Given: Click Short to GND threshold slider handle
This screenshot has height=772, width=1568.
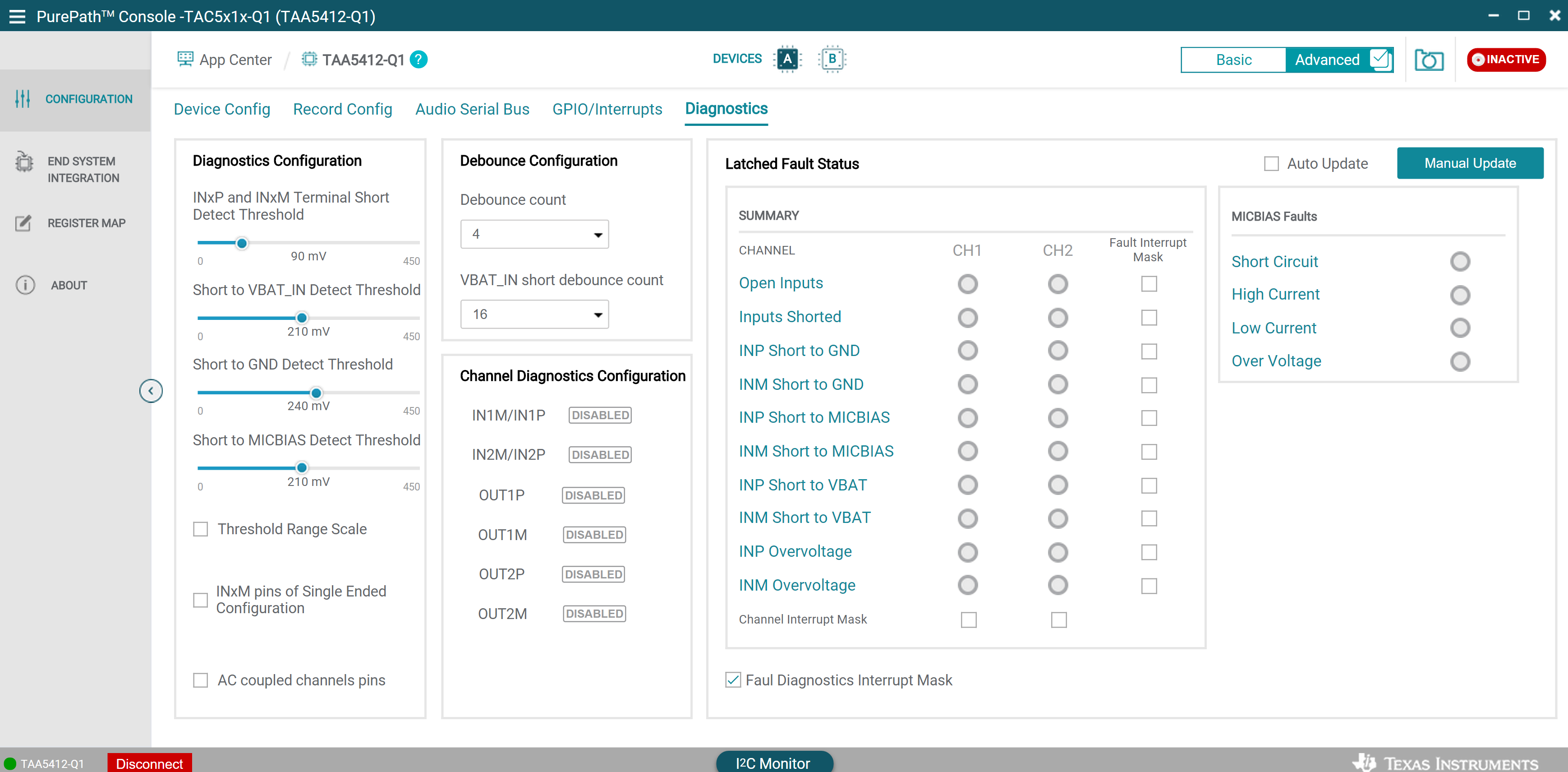Looking at the screenshot, I should pos(316,393).
